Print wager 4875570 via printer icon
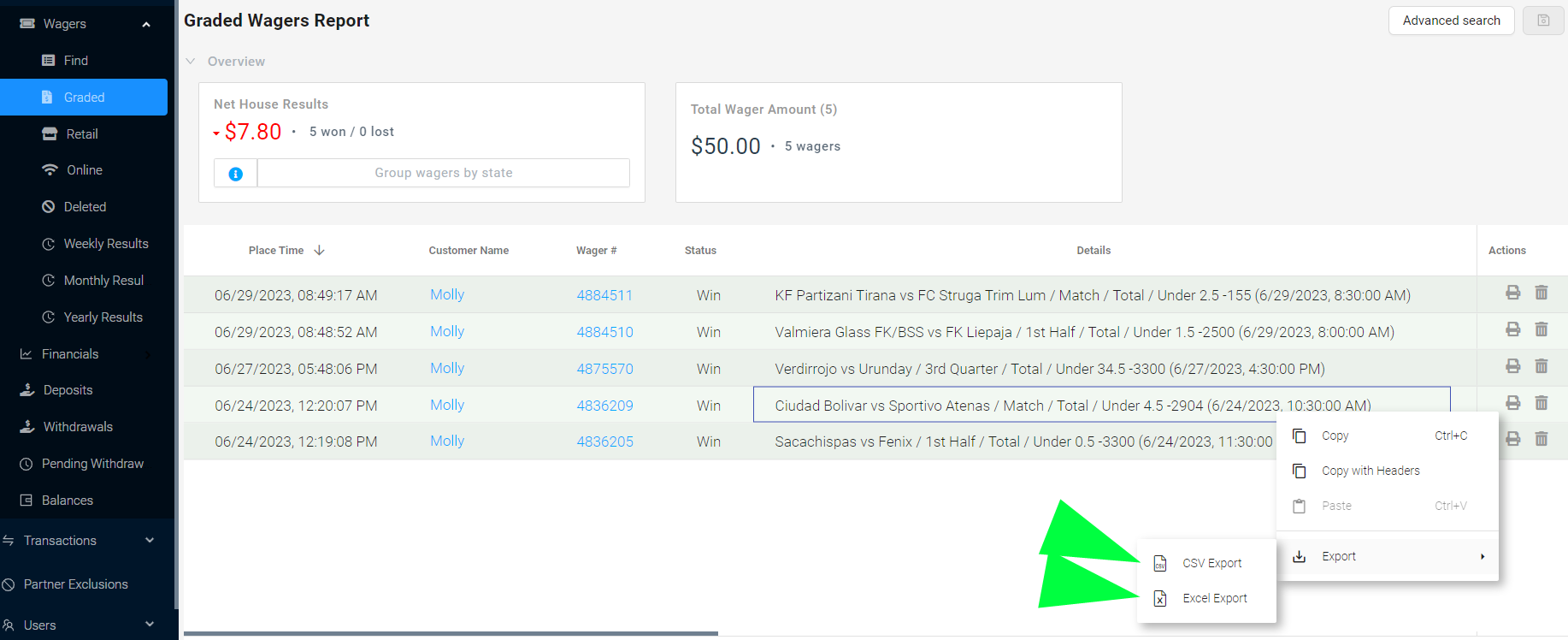 pyautogui.click(x=1513, y=366)
